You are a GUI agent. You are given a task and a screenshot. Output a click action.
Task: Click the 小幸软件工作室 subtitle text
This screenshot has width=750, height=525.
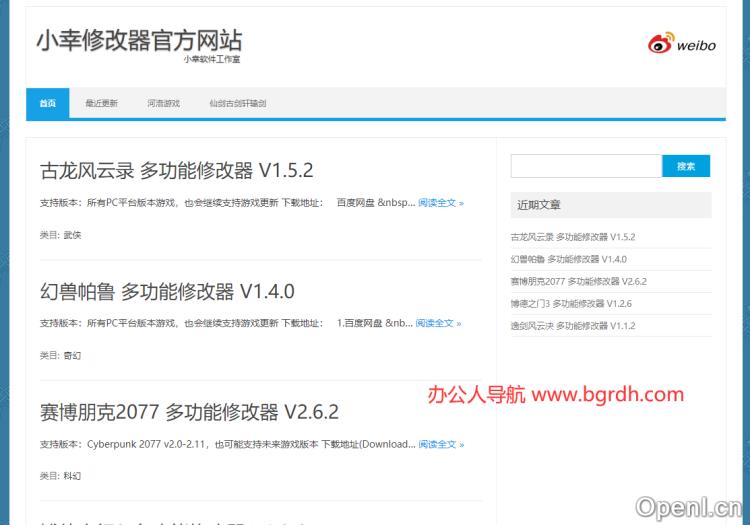[x=212, y=59]
